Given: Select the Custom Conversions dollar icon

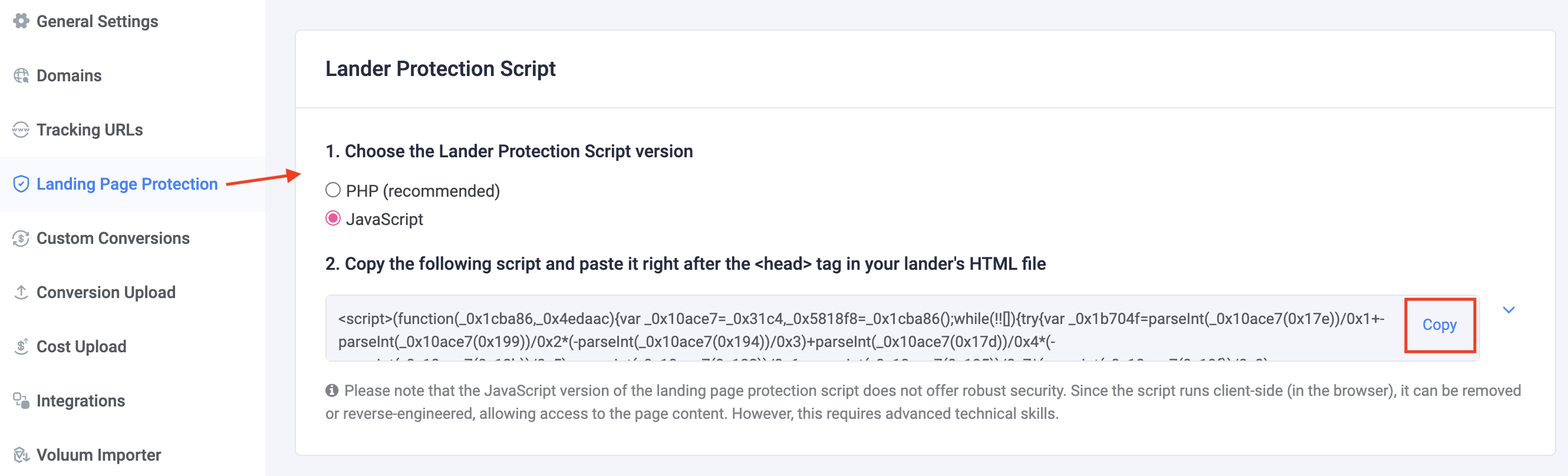Looking at the screenshot, I should coord(20,238).
